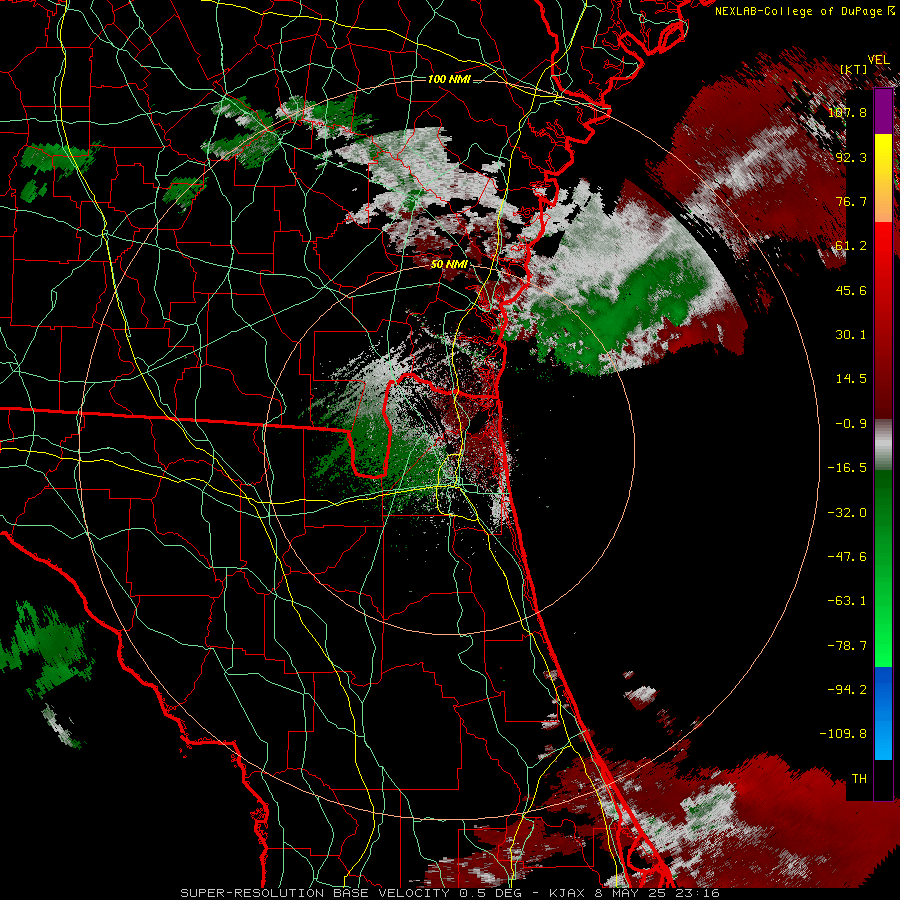Click the [KT] units label
900x900 pixels.
click(854, 69)
